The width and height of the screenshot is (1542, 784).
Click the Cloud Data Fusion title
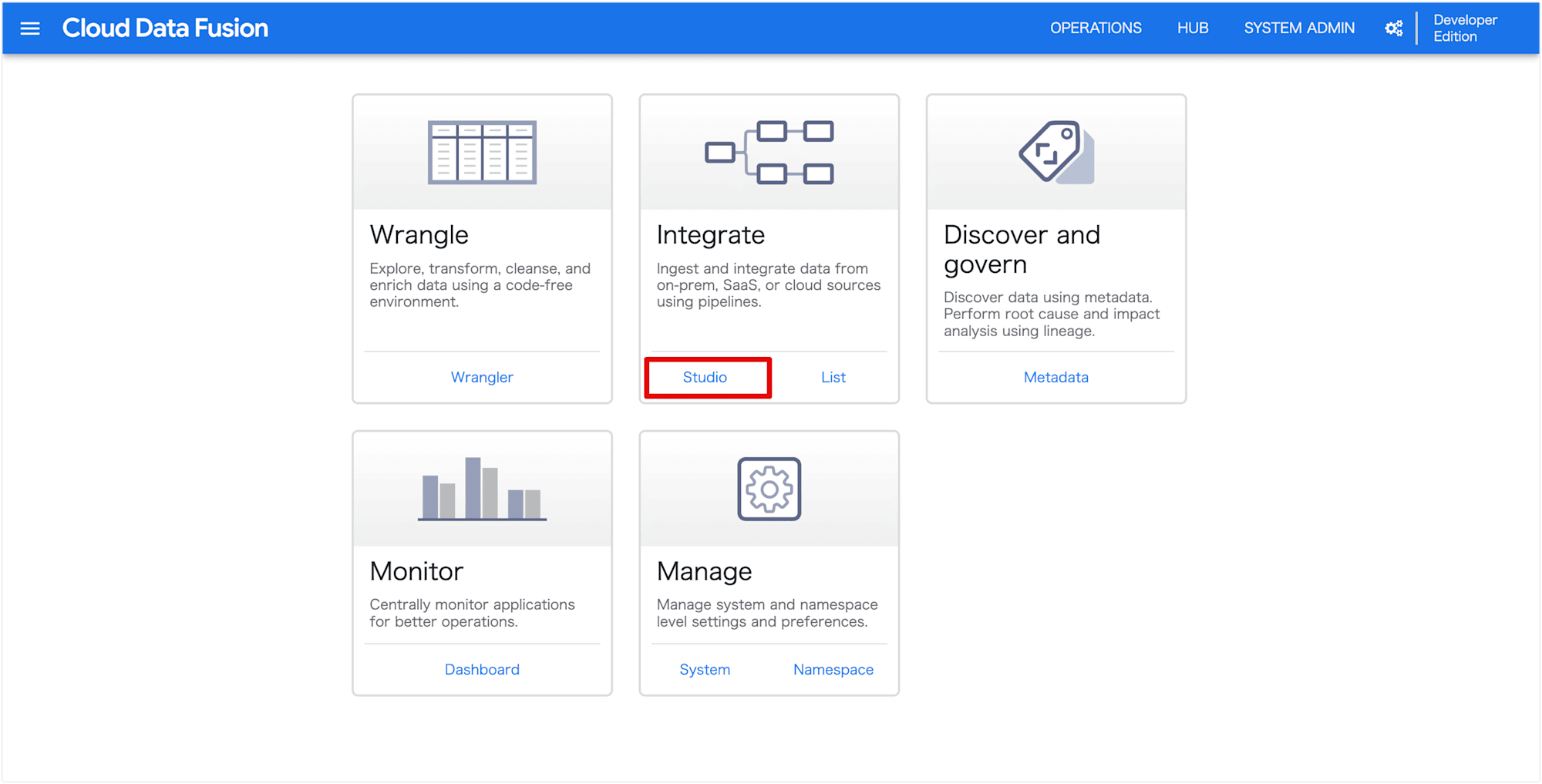click(x=165, y=29)
